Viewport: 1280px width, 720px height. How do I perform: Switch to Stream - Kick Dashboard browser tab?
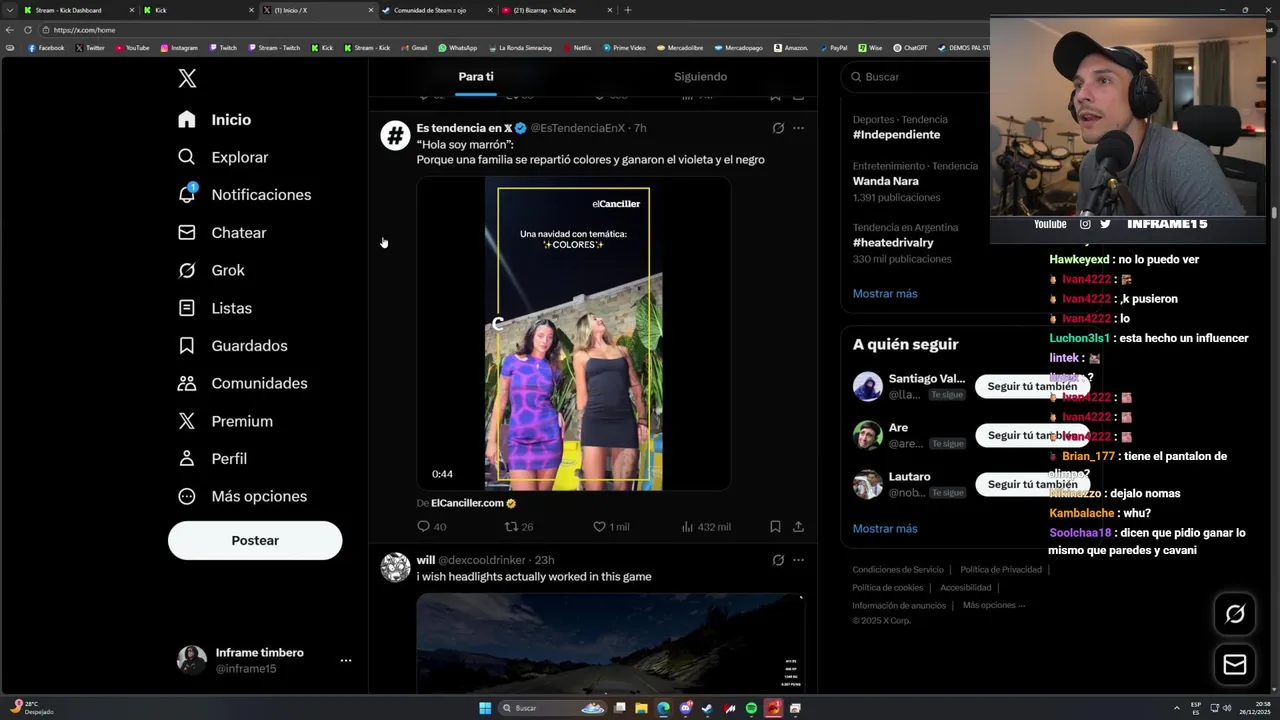(x=78, y=10)
